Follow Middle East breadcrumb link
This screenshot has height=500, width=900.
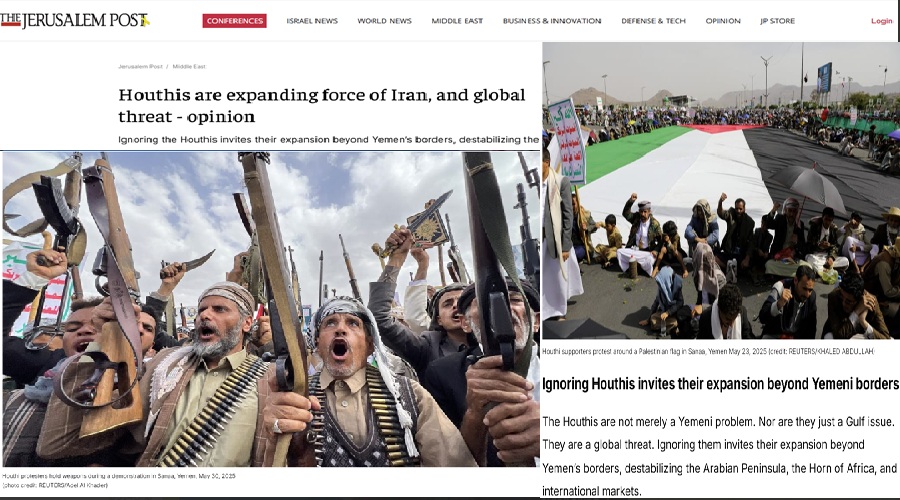click(x=189, y=67)
